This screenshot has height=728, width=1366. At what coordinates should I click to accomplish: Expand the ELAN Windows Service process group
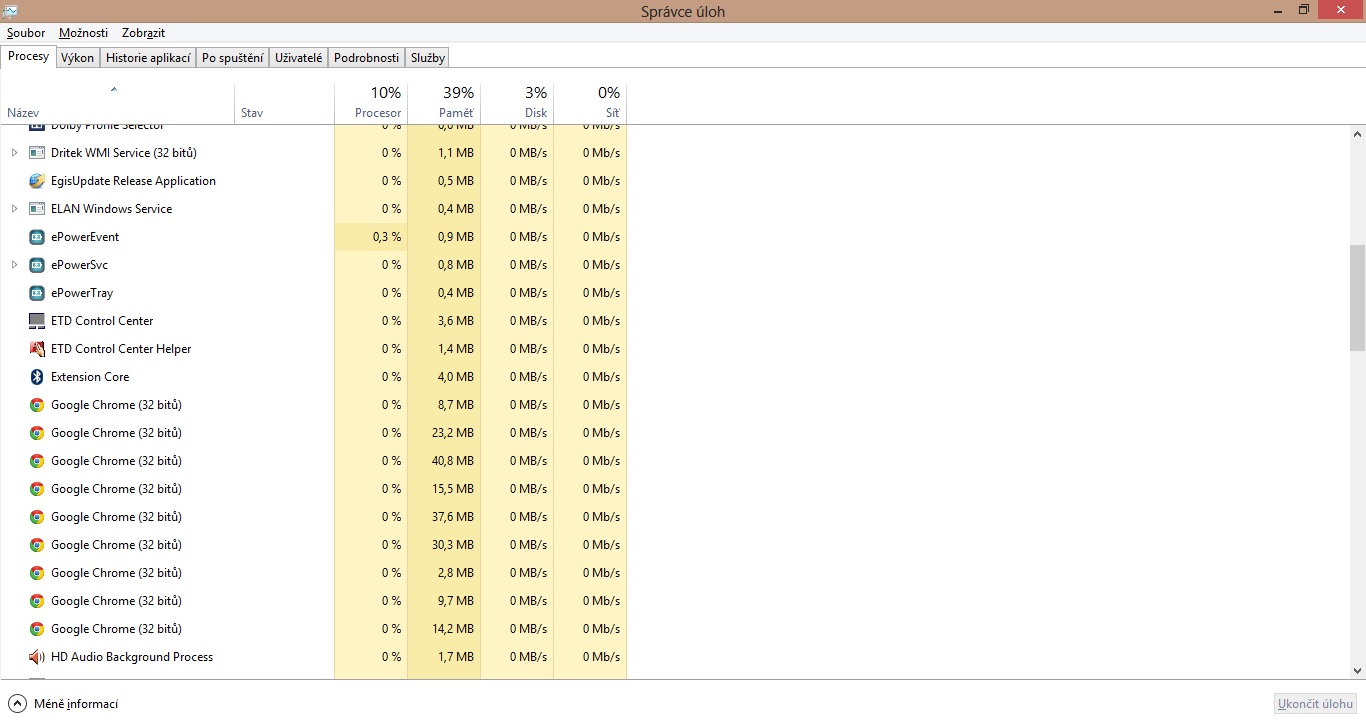(x=14, y=209)
